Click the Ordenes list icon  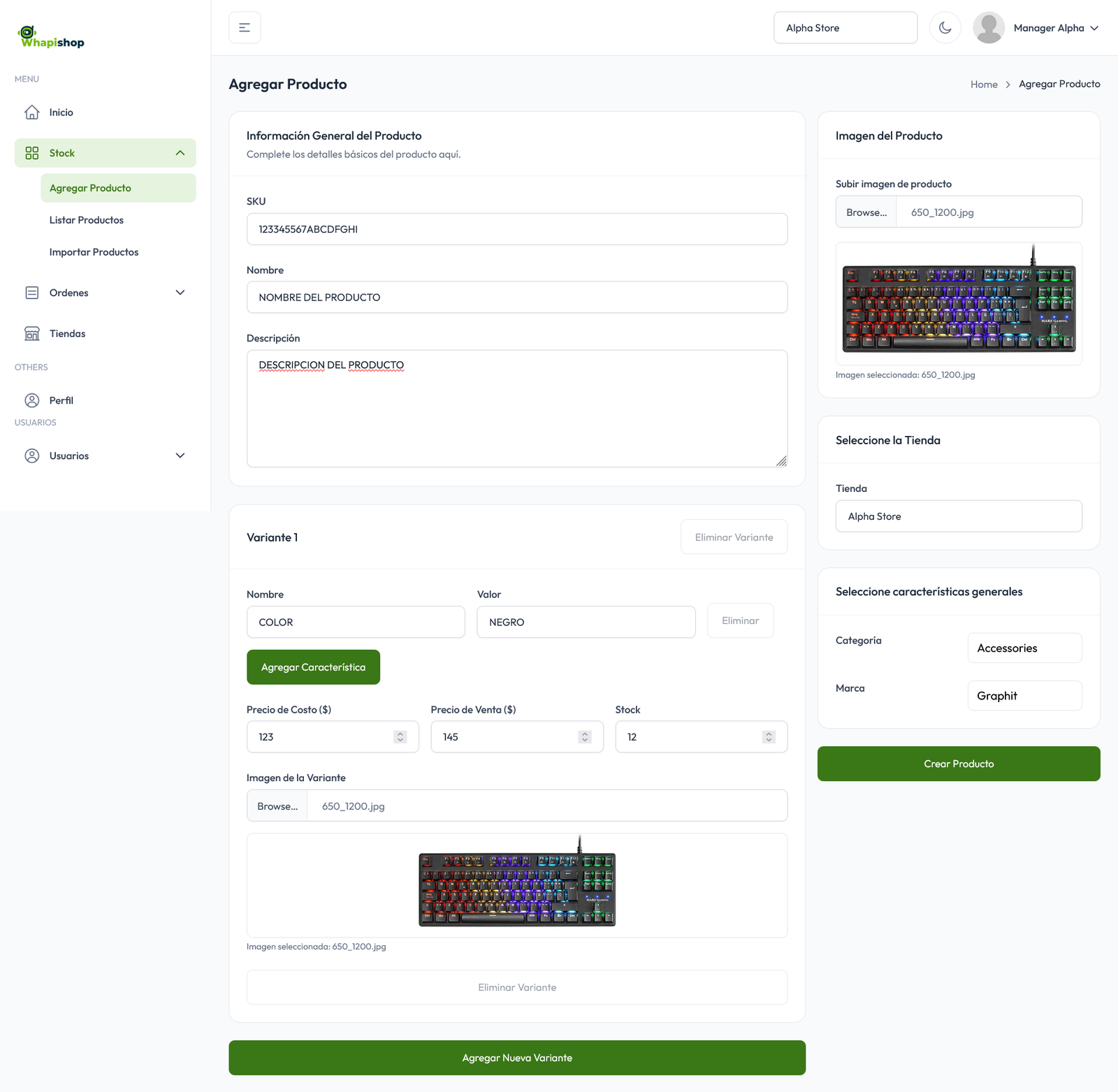click(x=32, y=293)
